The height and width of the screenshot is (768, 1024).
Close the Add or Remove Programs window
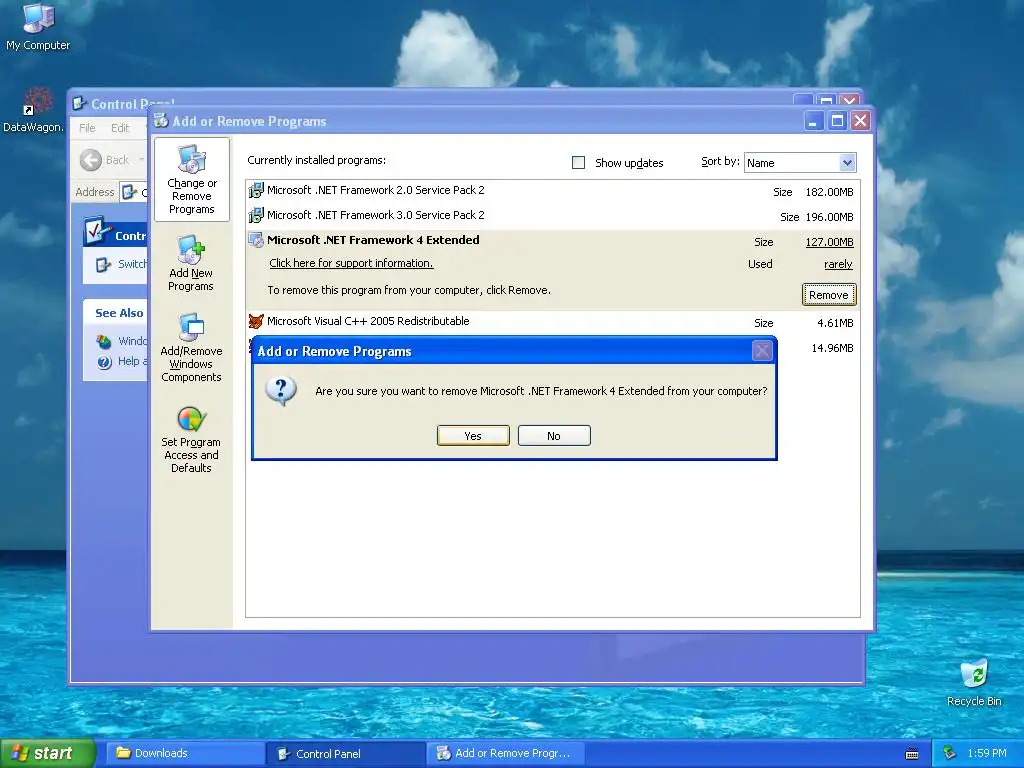pos(861,121)
